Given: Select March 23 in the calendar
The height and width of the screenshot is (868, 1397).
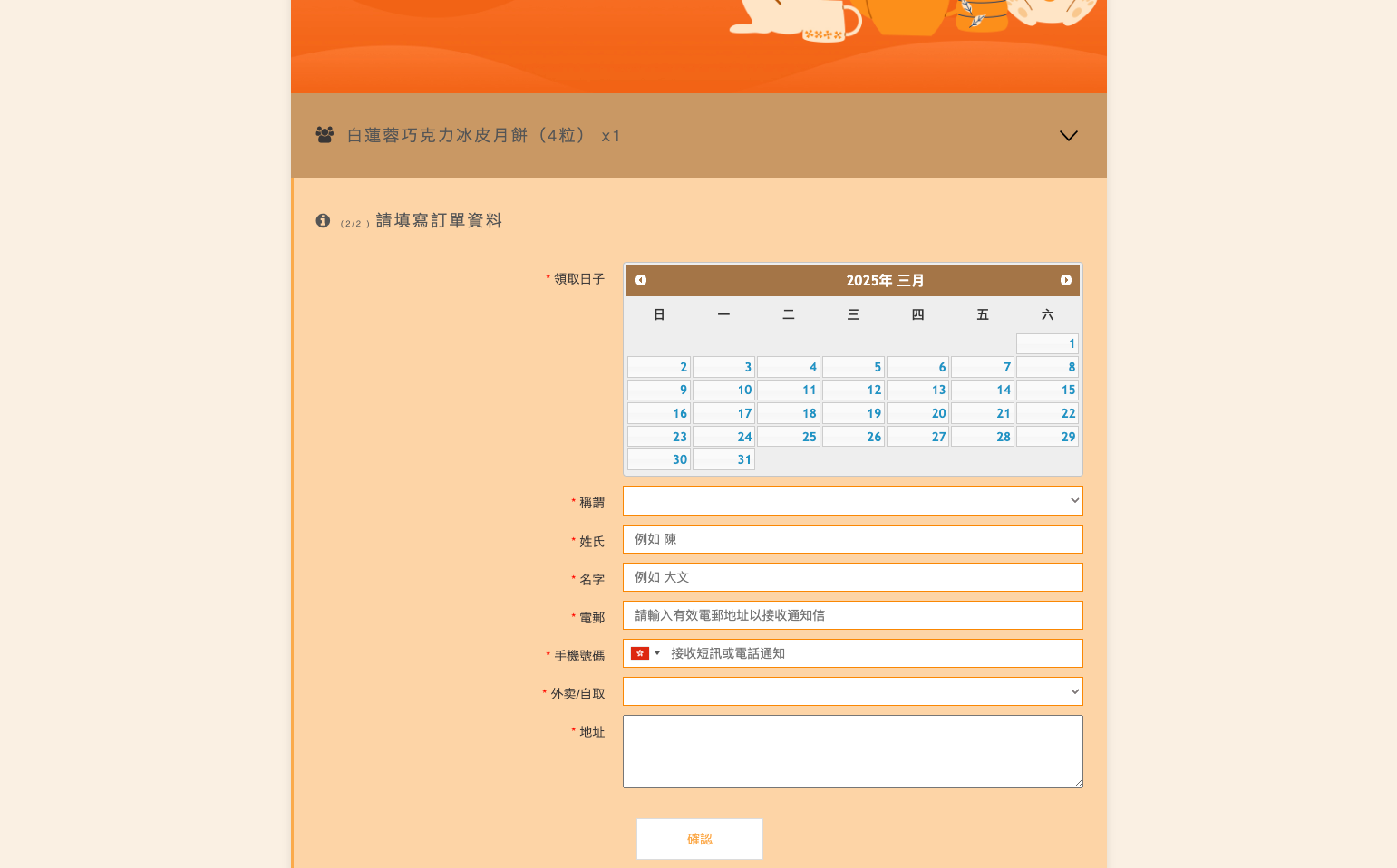Looking at the screenshot, I should click(x=659, y=437).
